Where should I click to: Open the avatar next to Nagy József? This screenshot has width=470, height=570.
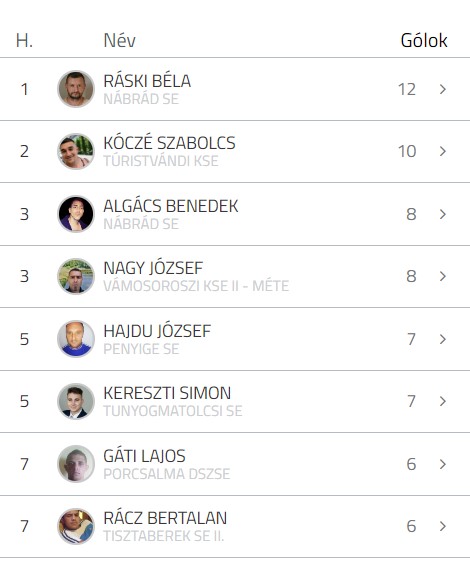click(76, 276)
